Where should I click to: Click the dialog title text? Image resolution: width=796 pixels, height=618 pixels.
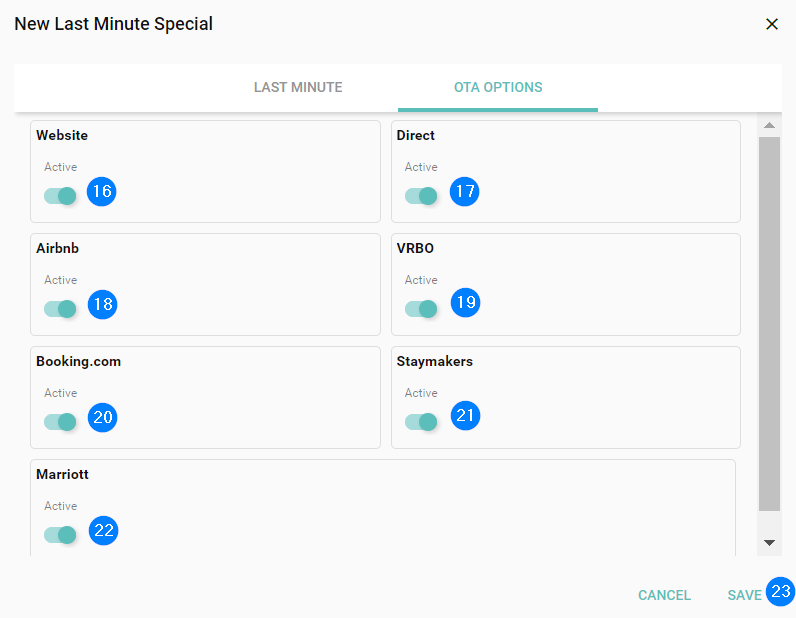[x=113, y=24]
